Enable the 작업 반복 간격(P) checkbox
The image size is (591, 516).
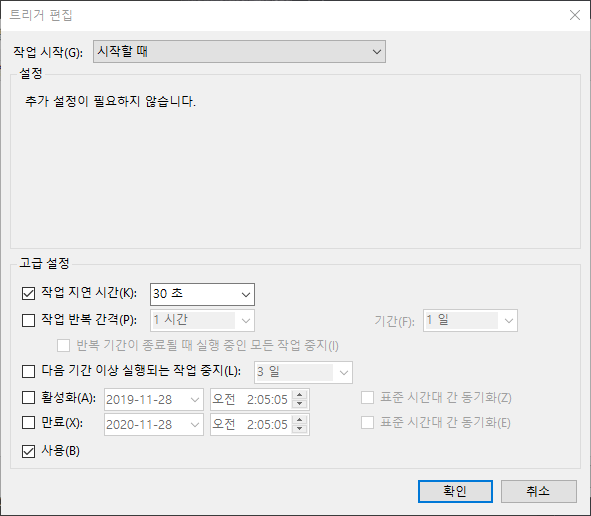tap(28, 320)
